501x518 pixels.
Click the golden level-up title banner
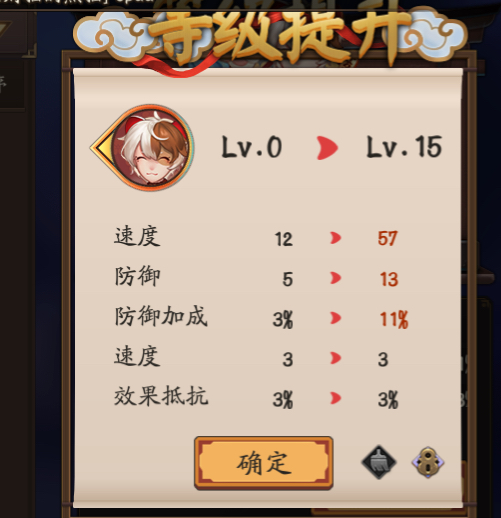point(269,37)
